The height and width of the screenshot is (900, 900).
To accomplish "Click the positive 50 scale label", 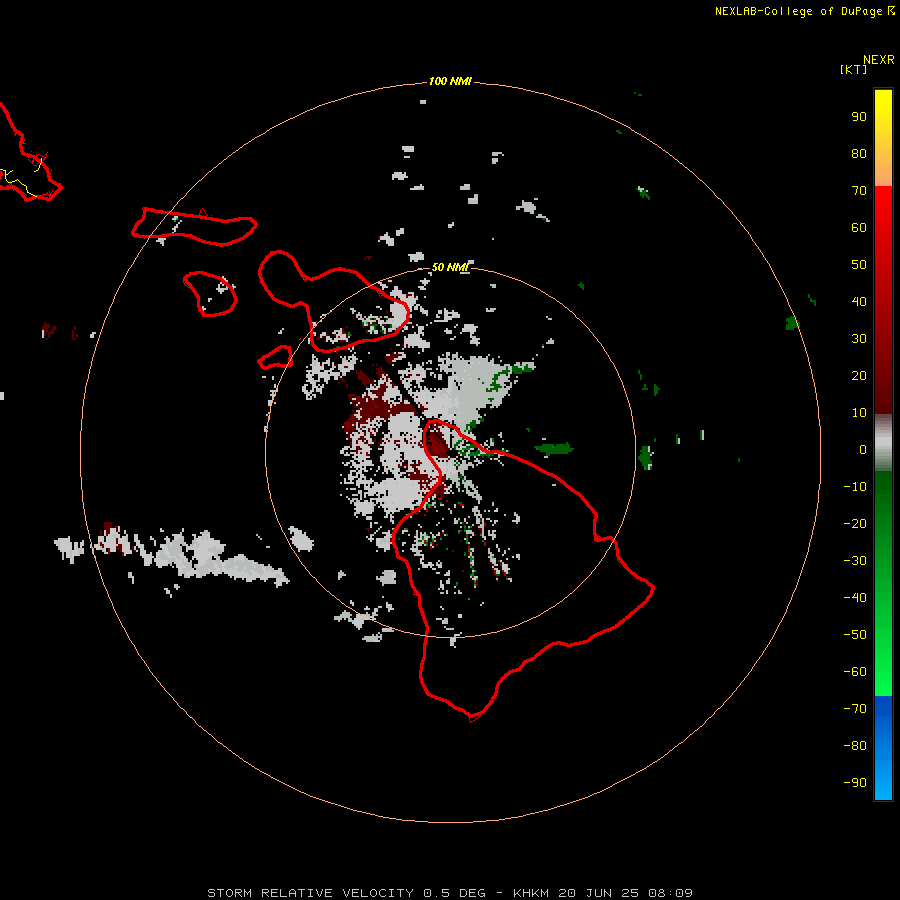I will [x=859, y=265].
